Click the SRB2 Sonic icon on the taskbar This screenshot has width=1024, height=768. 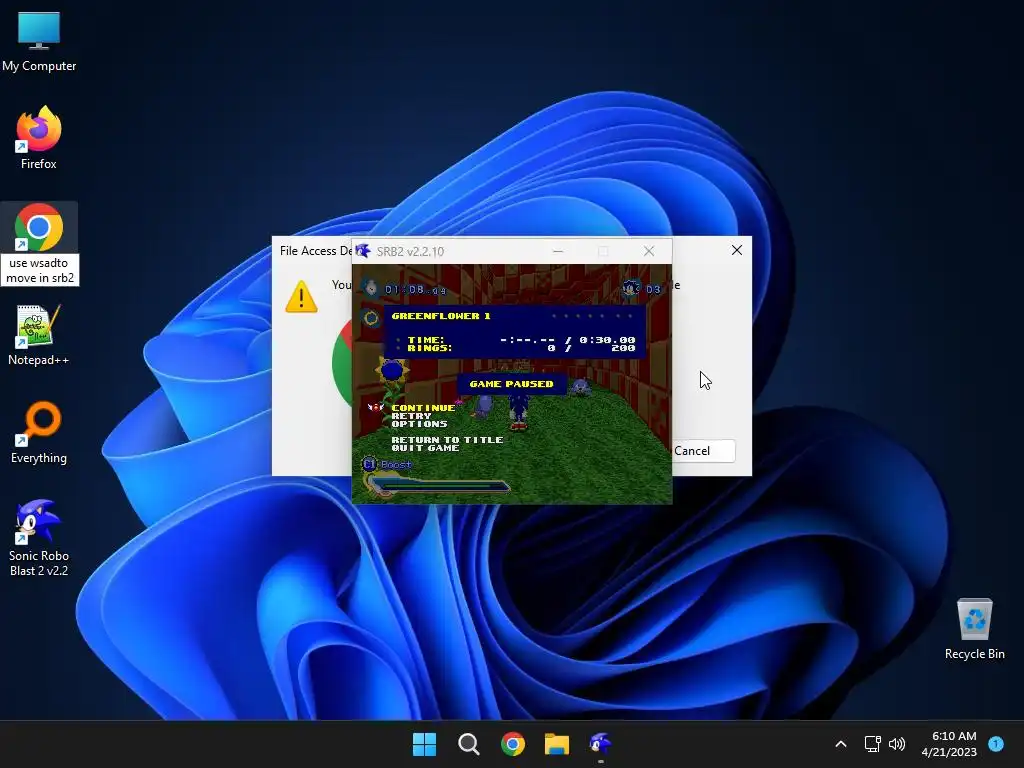pos(601,744)
